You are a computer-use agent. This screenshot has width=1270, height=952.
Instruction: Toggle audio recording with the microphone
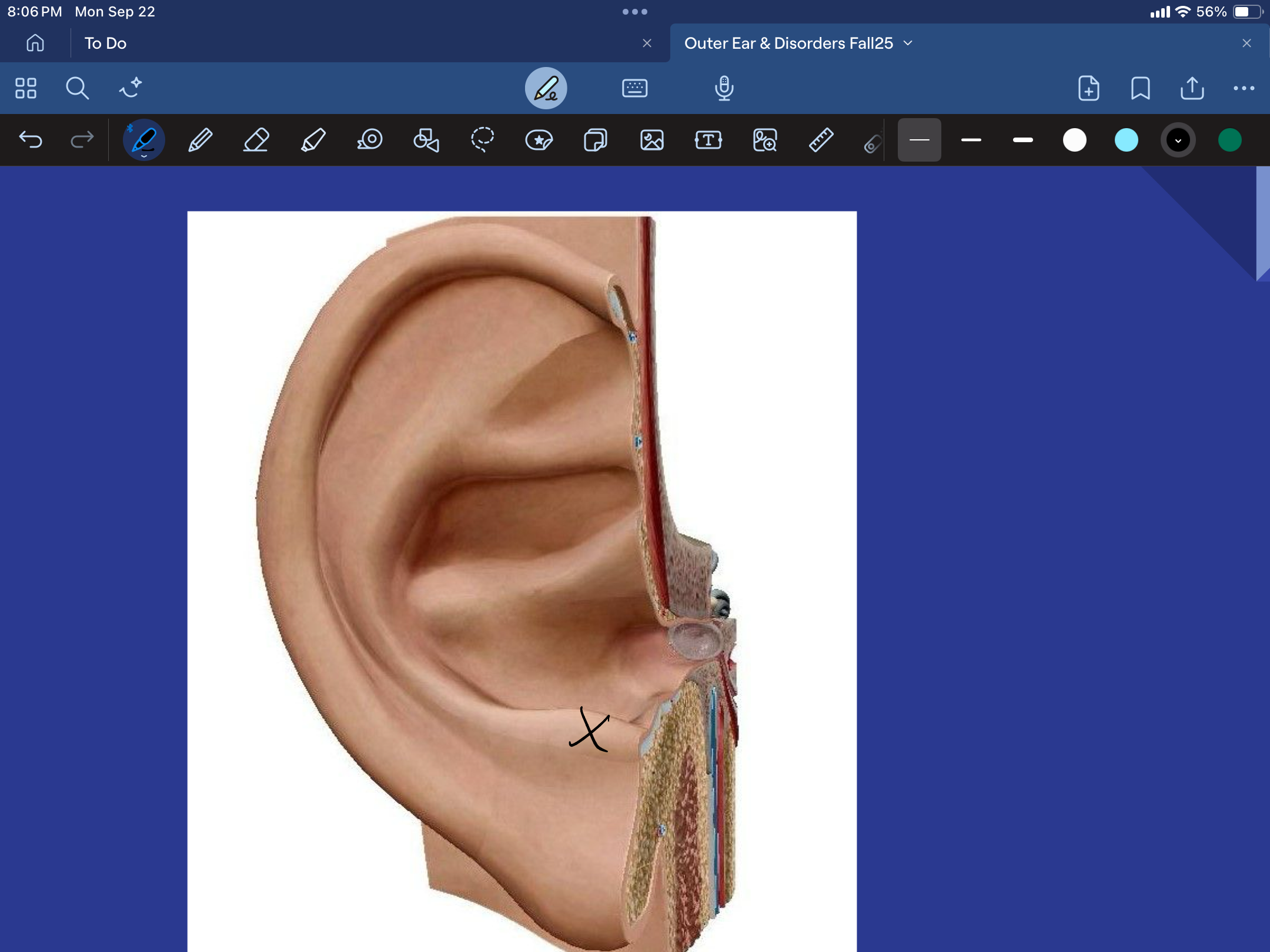(724, 88)
